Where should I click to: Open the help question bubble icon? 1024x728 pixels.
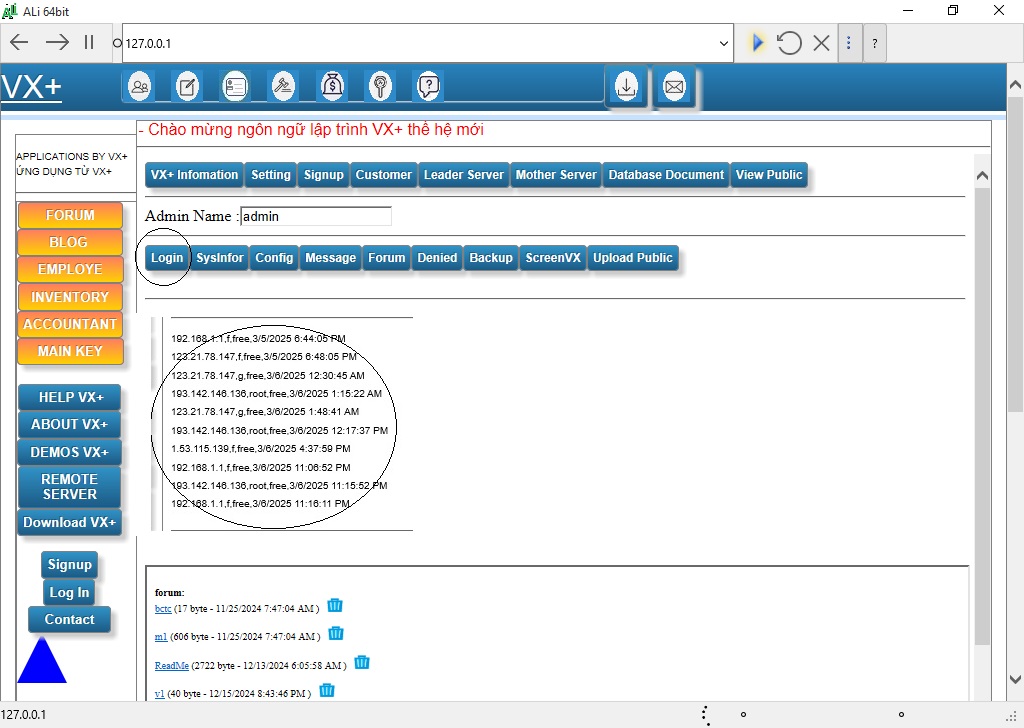coord(428,87)
